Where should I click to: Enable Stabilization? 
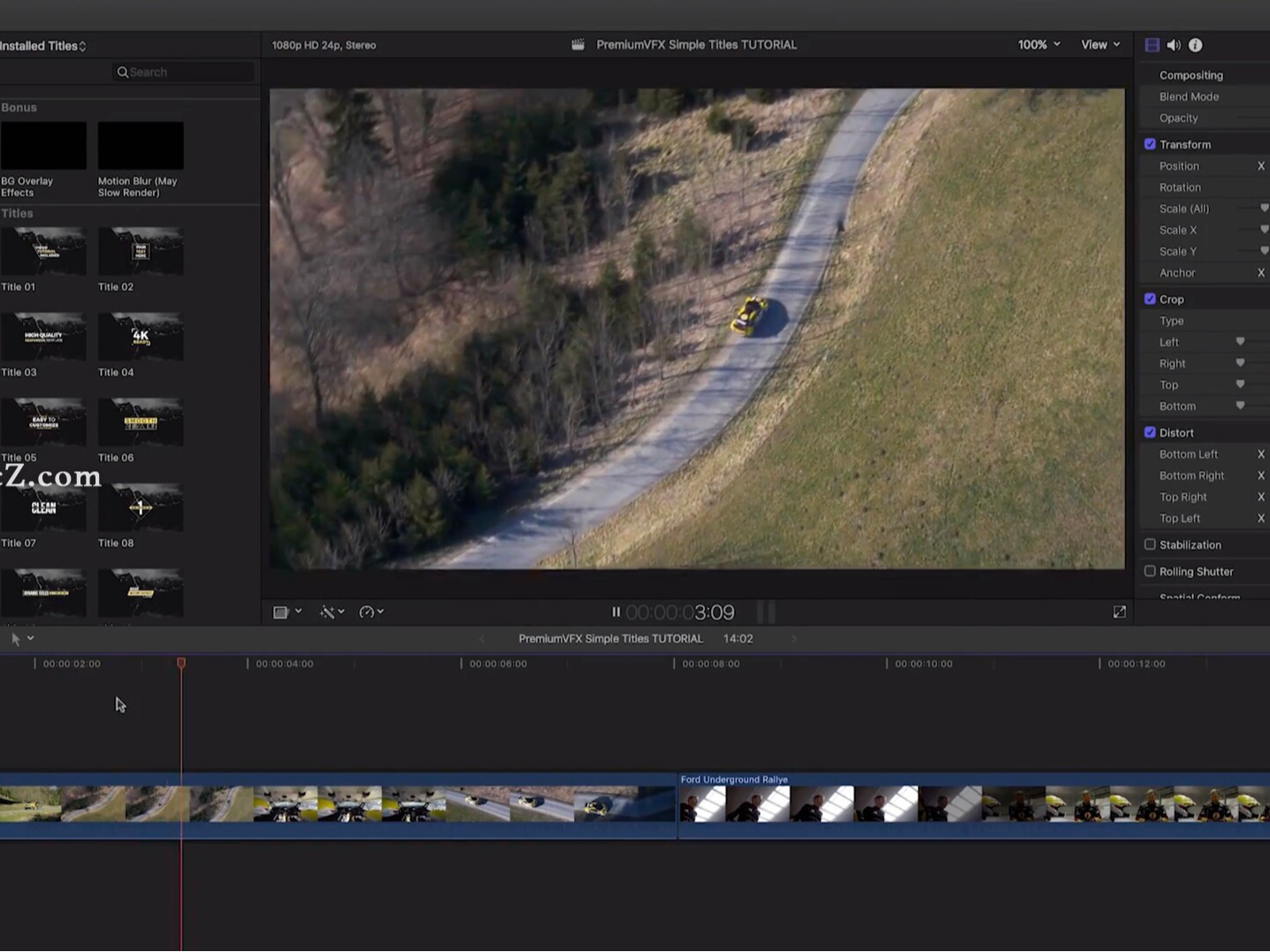(1151, 545)
